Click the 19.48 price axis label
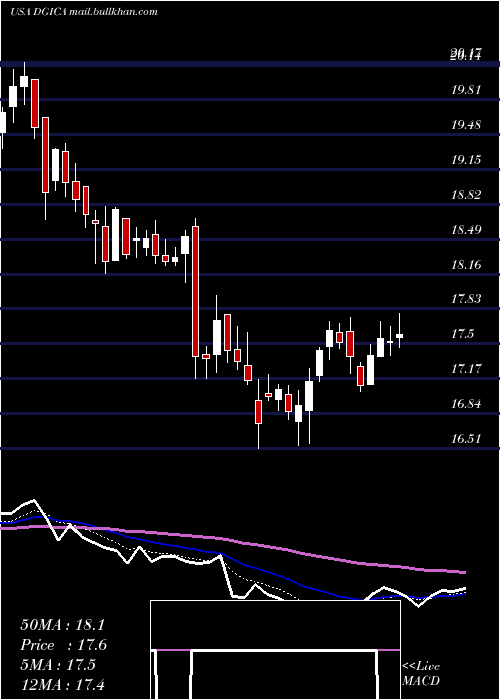Viewport: 500px width, 700px height. (x=466, y=125)
